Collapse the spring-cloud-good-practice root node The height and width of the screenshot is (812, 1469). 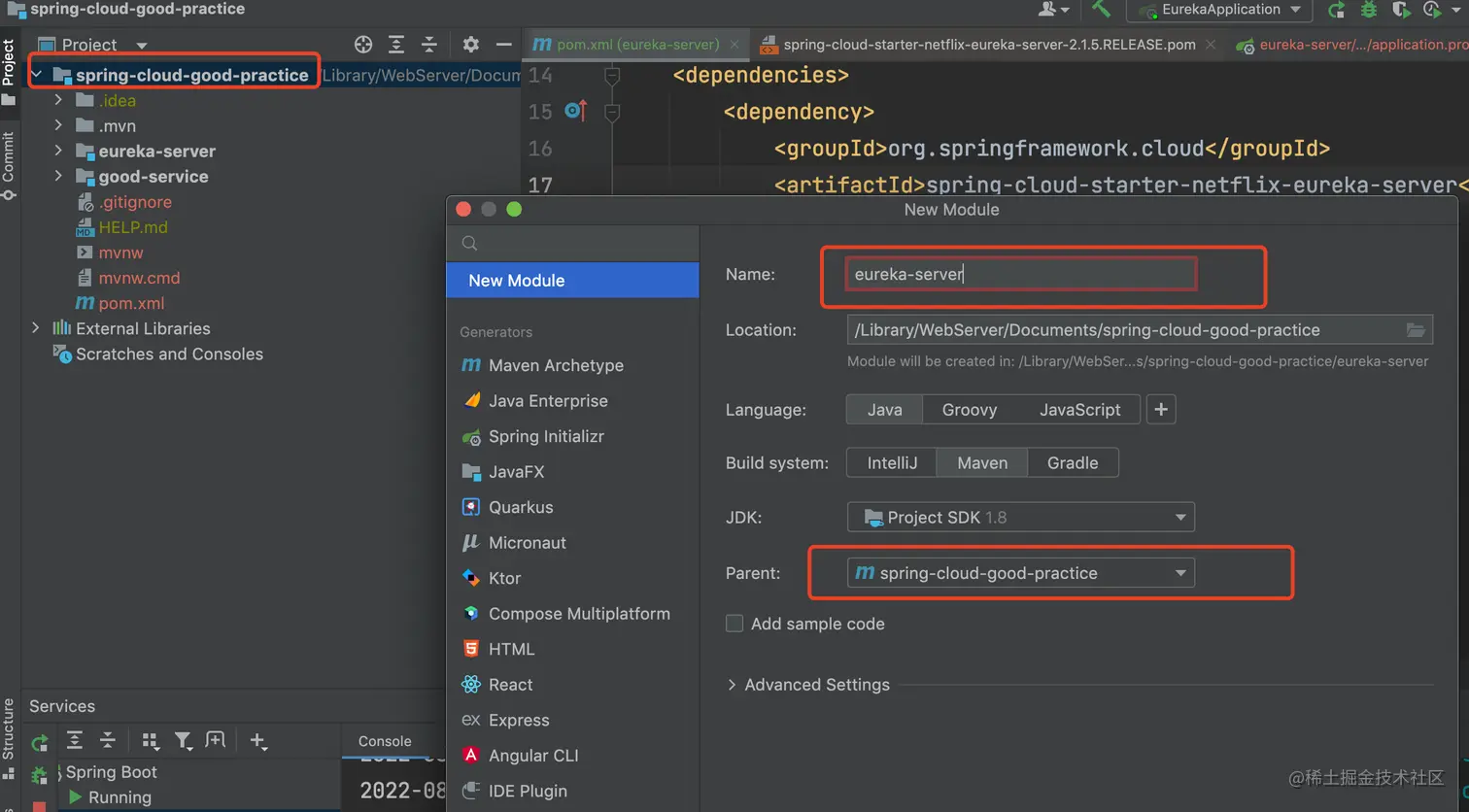pyautogui.click(x=36, y=75)
